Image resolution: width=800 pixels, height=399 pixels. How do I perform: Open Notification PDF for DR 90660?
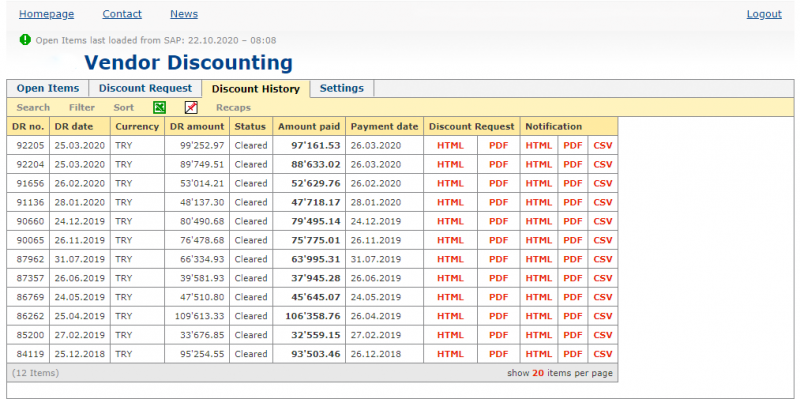coord(572,221)
